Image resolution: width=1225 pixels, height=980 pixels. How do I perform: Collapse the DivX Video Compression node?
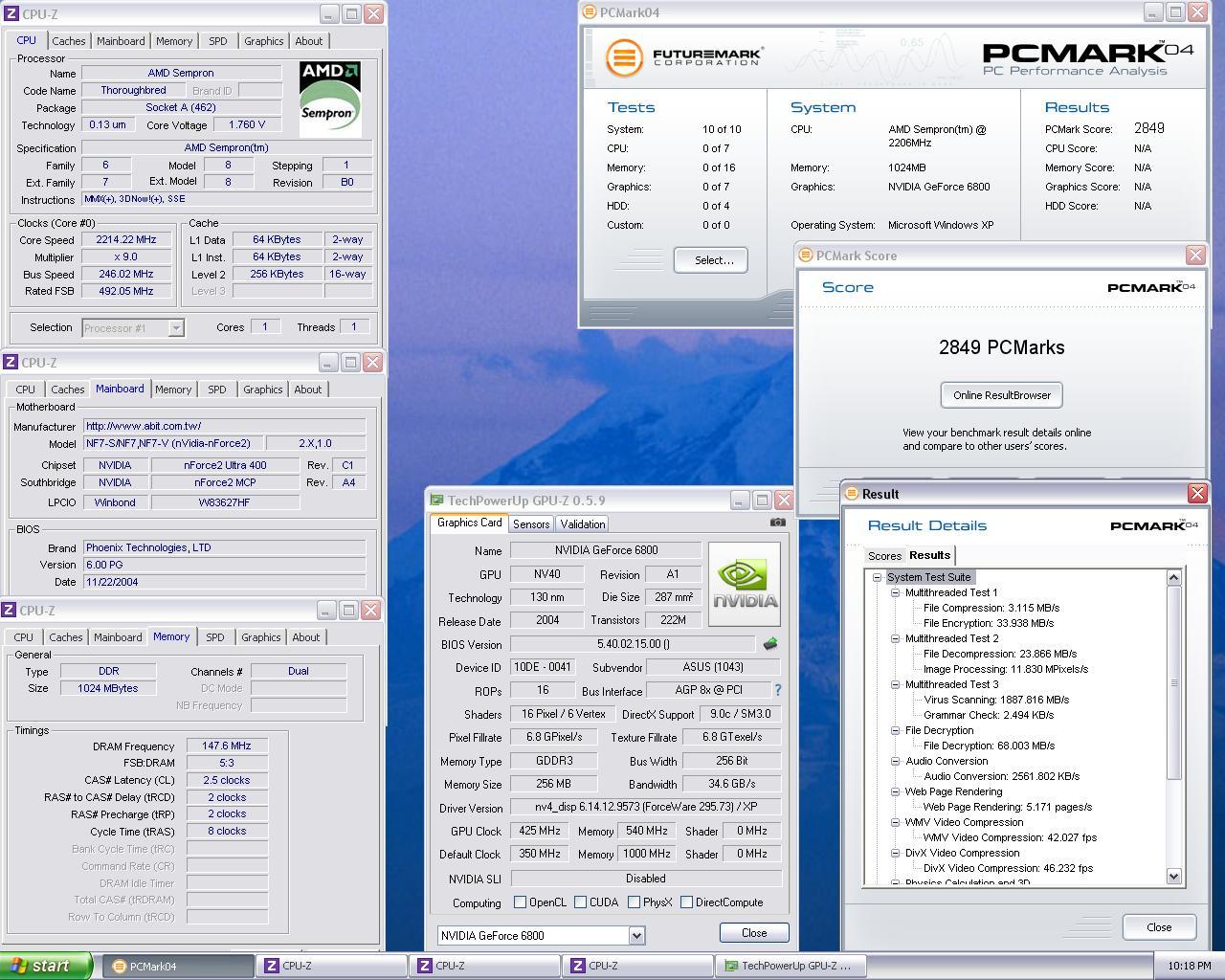point(896,853)
